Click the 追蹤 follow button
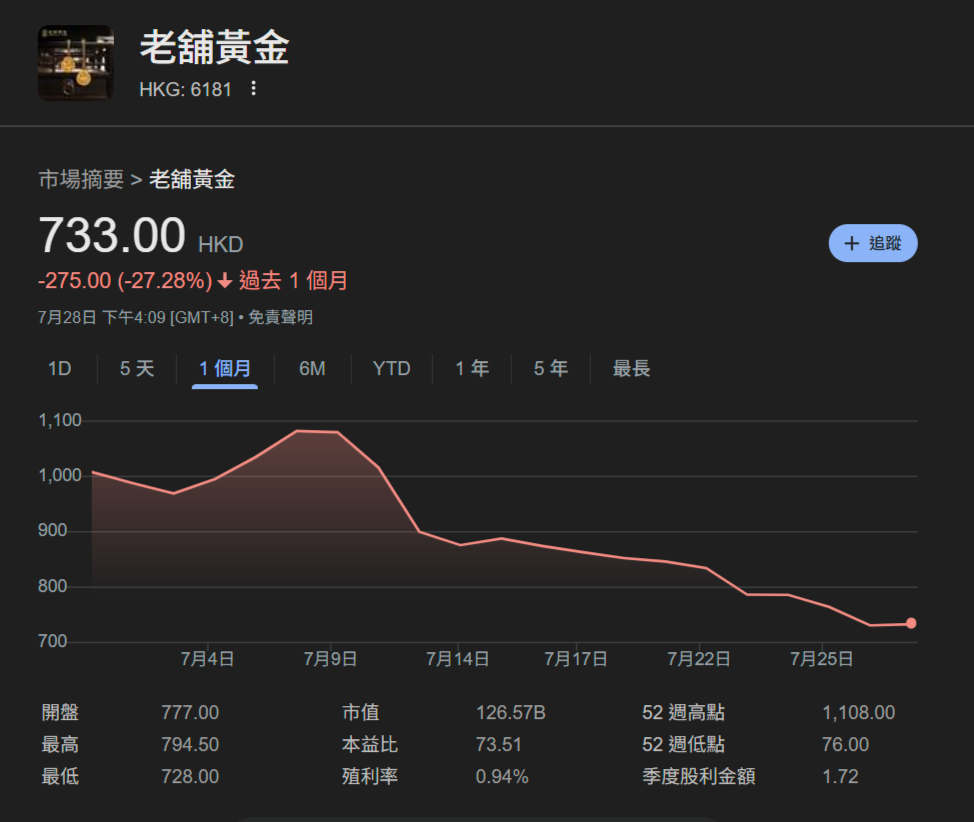The image size is (974, 822). (x=872, y=243)
